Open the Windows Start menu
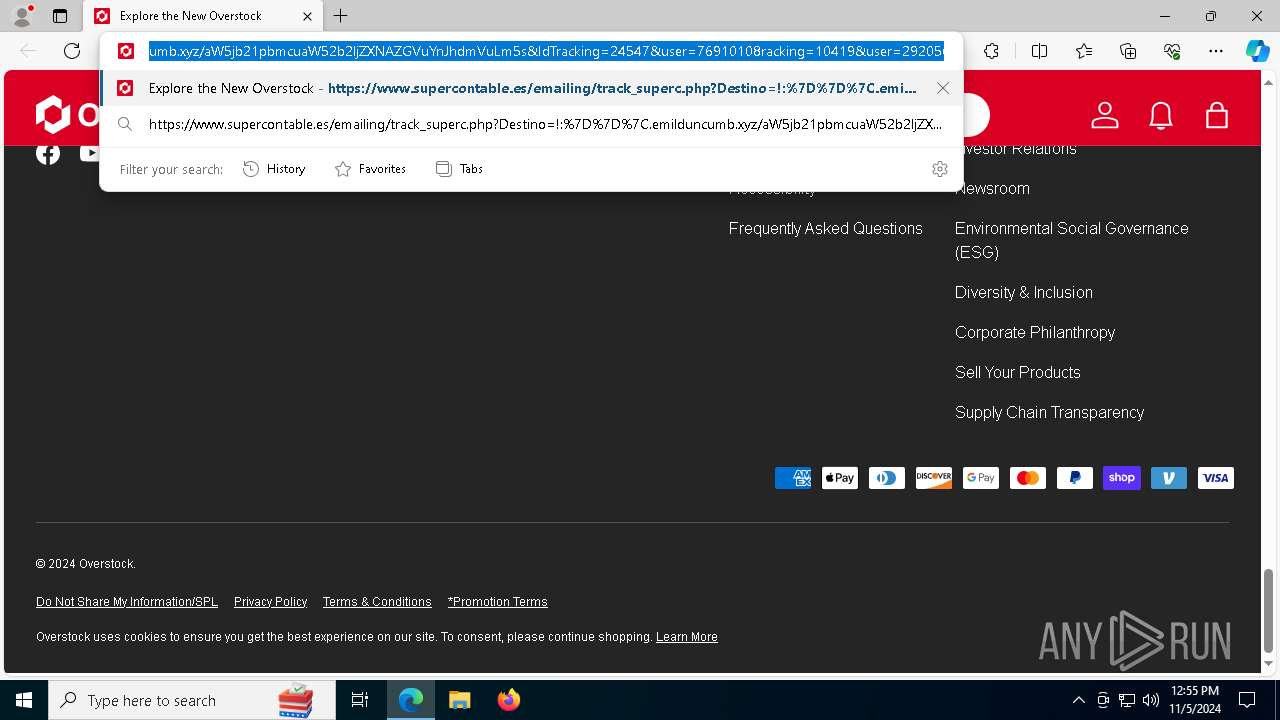The height and width of the screenshot is (720, 1280). [24, 700]
